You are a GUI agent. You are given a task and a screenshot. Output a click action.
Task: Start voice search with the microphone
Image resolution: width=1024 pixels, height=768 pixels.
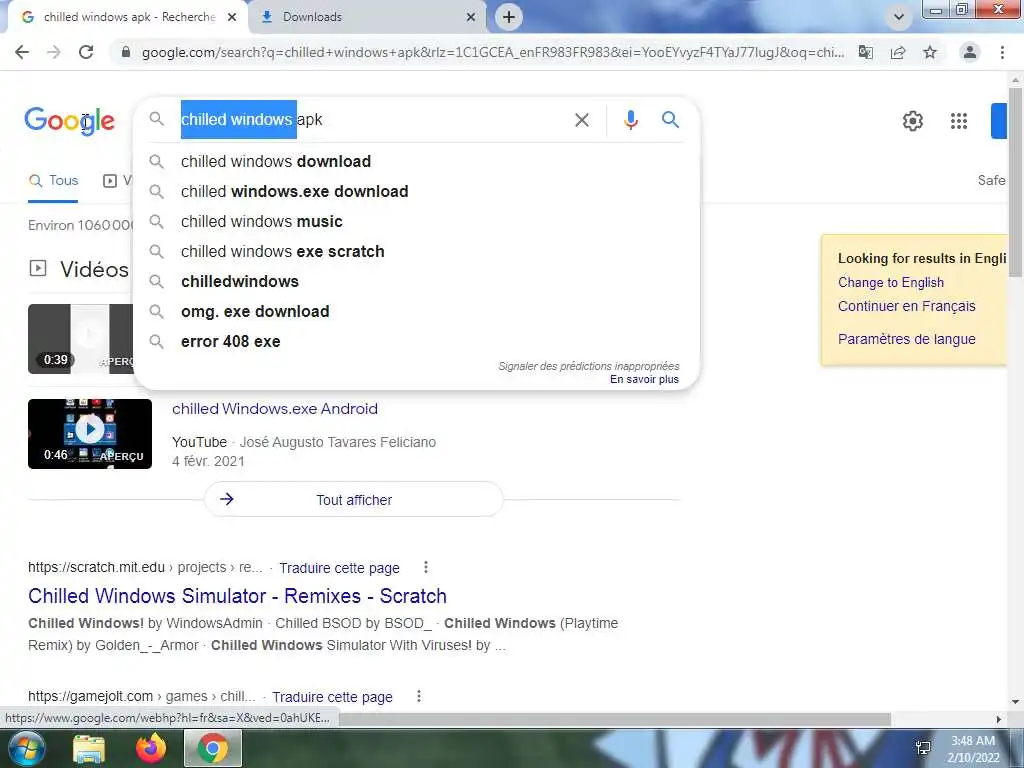pos(630,120)
